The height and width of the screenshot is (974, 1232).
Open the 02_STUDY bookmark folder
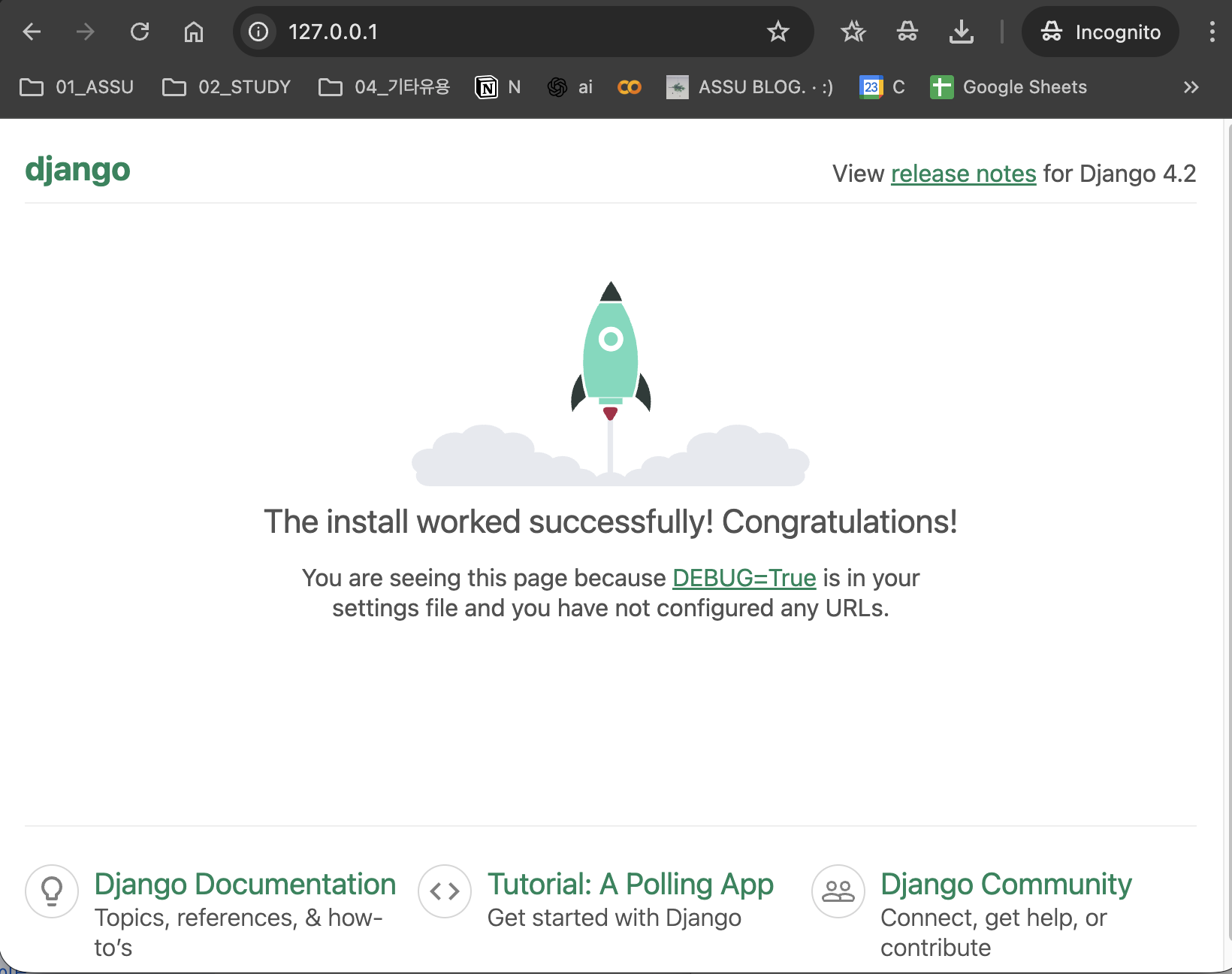pos(227,87)
